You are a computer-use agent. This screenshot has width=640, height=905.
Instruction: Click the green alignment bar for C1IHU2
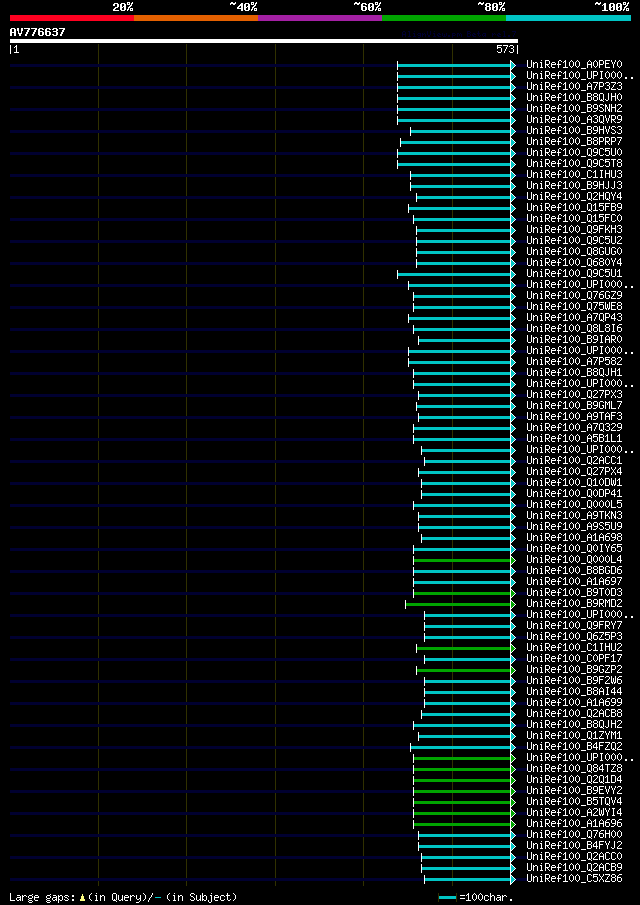(465, 649)
